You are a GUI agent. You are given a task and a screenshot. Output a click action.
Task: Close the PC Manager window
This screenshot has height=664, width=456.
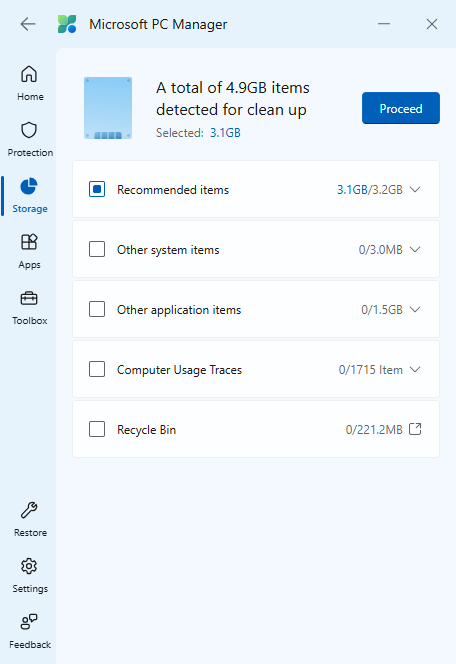click(x=431, y=24)
